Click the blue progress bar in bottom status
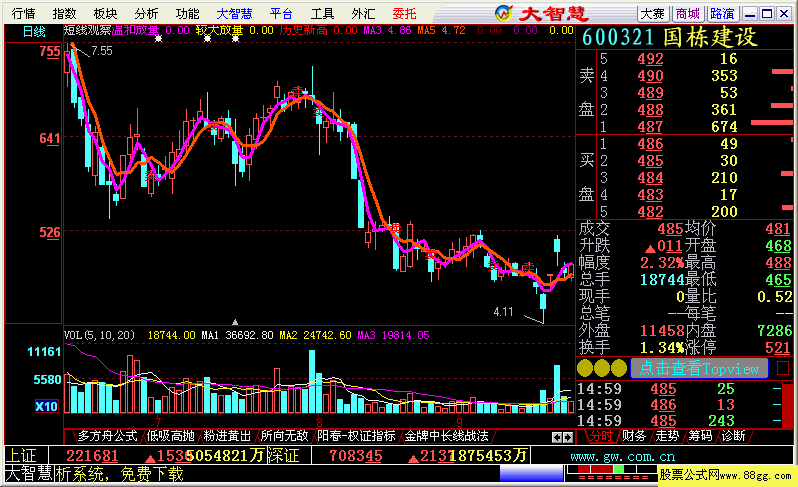The width and height of the screenshot is (798, 487). point(531,473)
